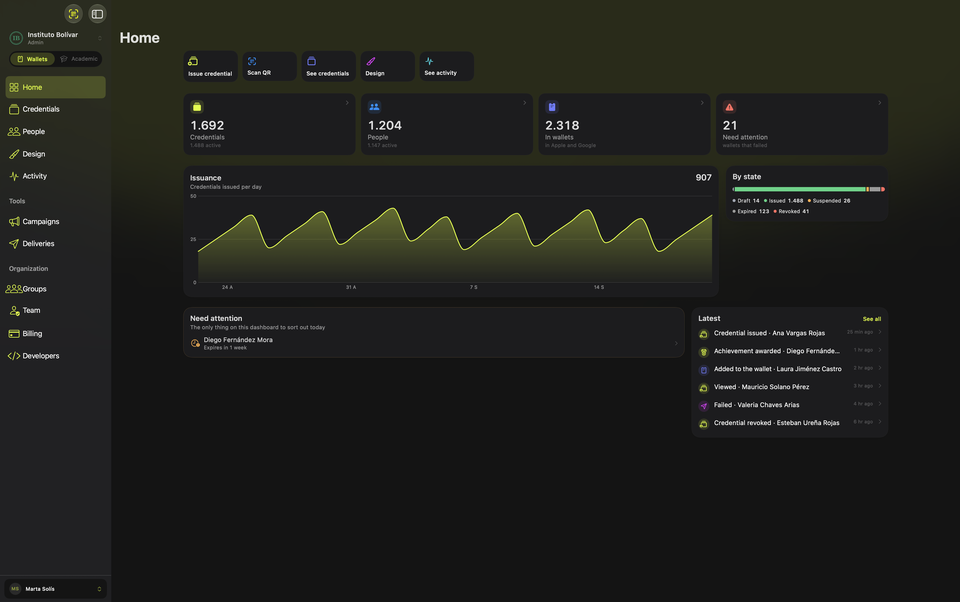Image resolution: width=960 pixels, height=602 pixels.
Task: Click the icon beside Diego Fernández Mora
Action: (195, 344)
